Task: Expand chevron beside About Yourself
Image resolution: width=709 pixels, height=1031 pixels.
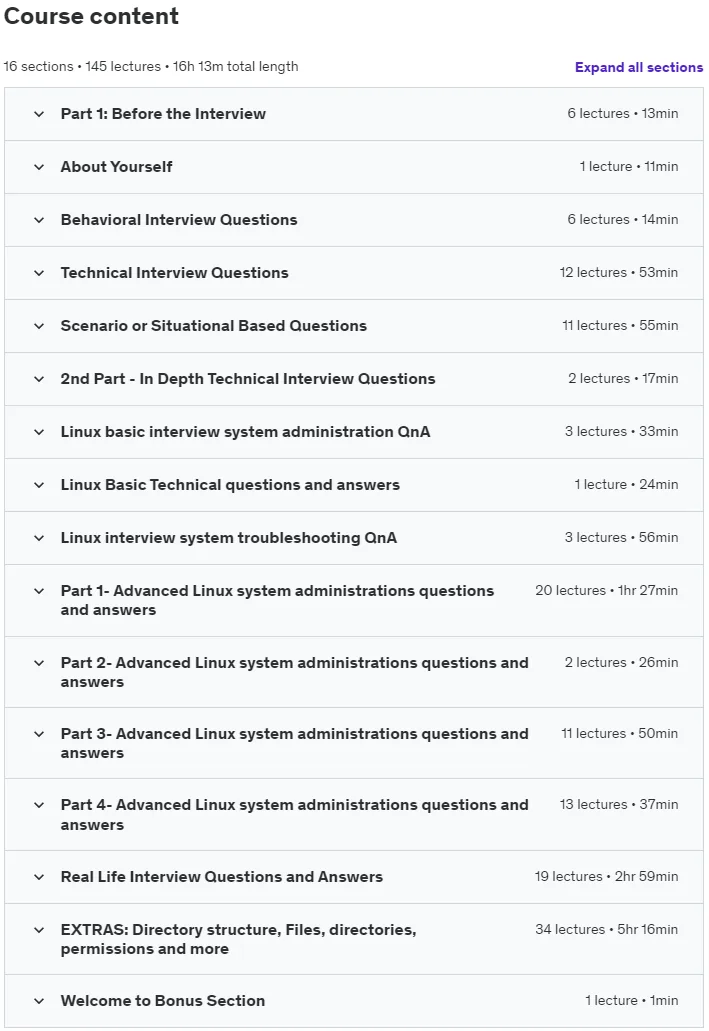Action: 39,167
